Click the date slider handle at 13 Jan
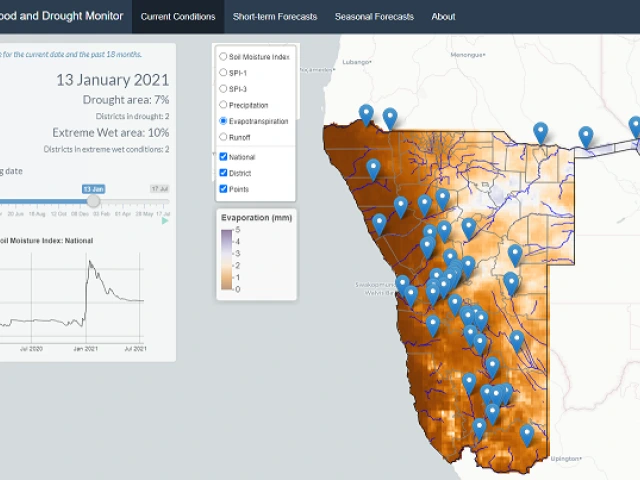Screen dimensions: 640x480 point(93,201)
